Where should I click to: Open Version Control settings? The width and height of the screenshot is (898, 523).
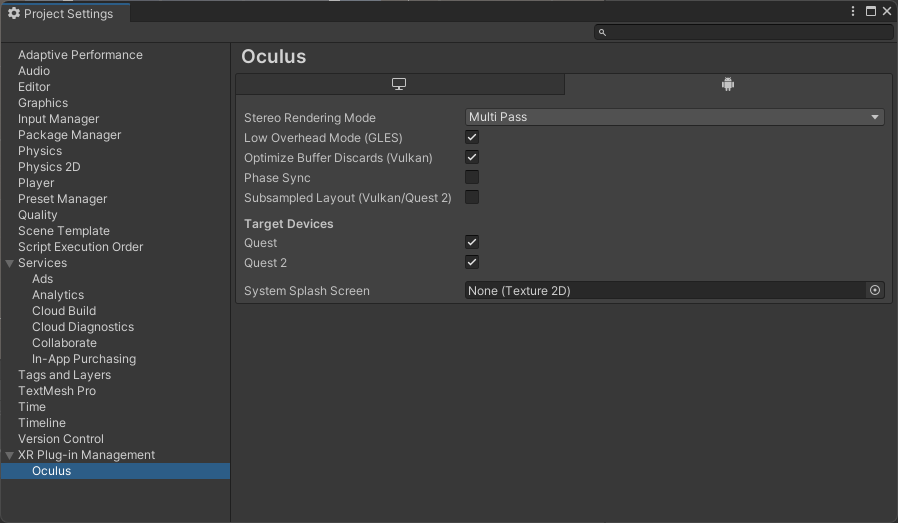click(61, 439)
